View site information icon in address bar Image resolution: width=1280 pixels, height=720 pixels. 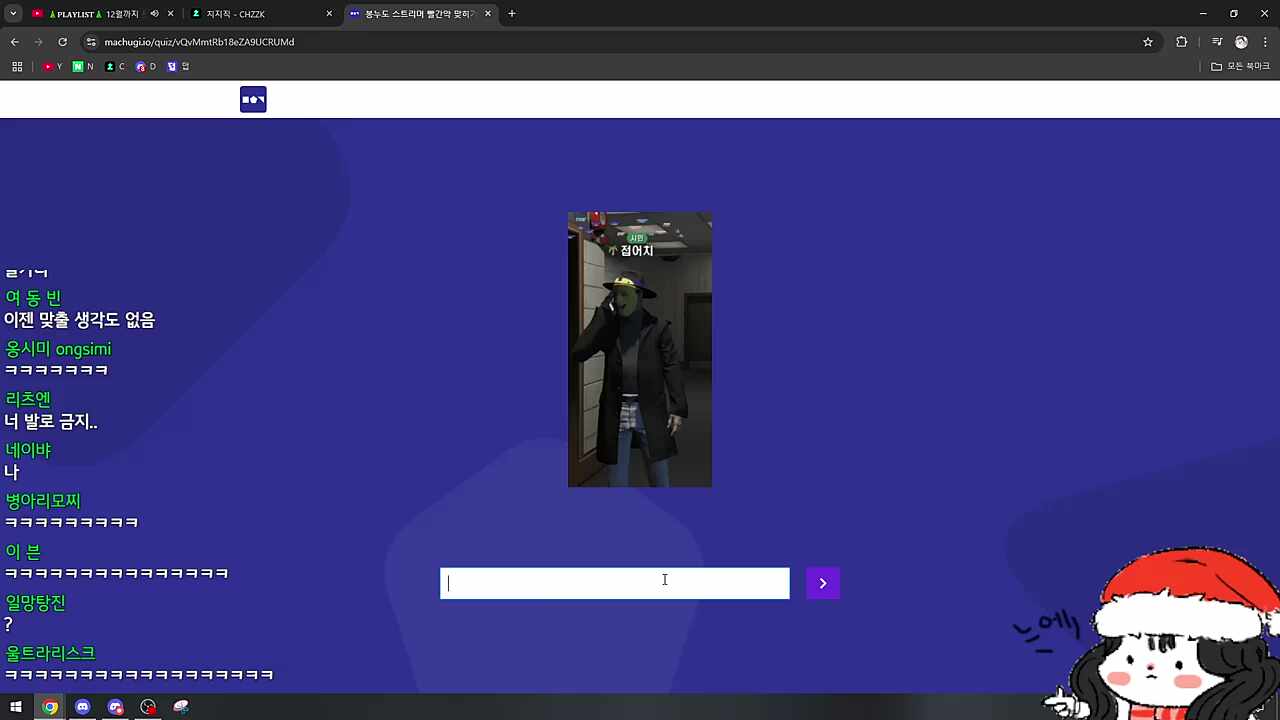[x=91, y=42]
